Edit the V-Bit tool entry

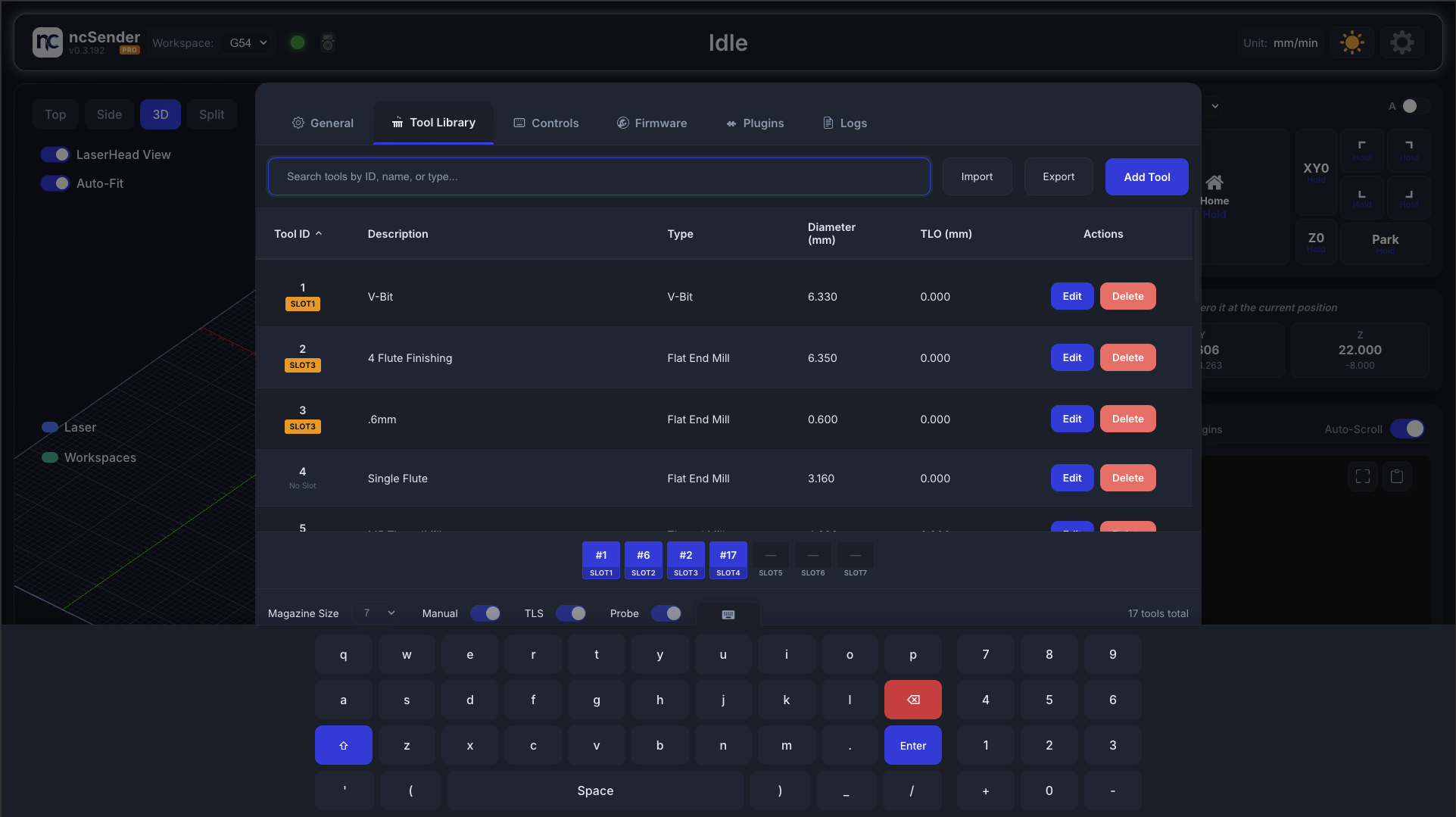1071,296
